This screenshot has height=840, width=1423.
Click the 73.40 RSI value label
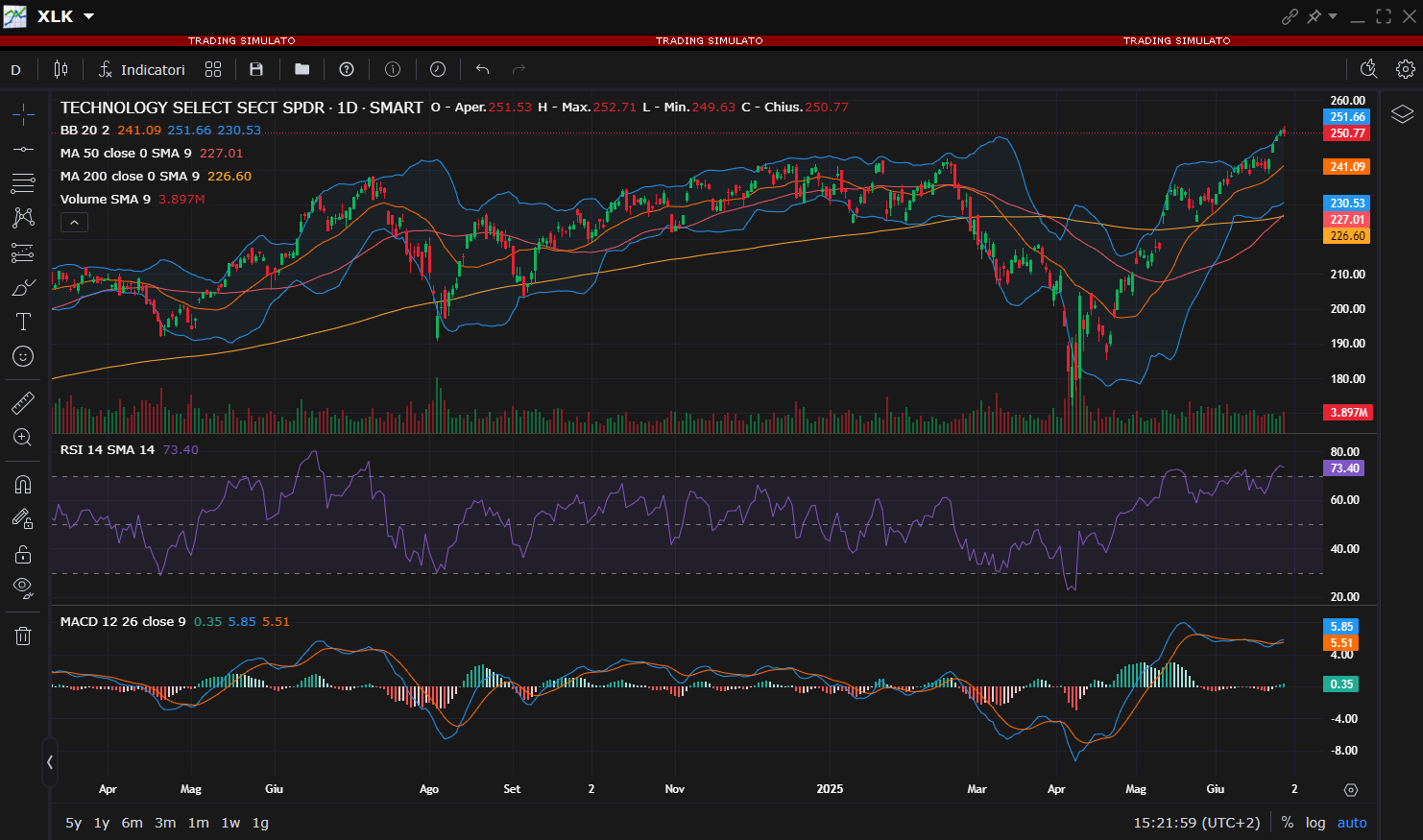pyautogui.click(x=1344, y=468)
